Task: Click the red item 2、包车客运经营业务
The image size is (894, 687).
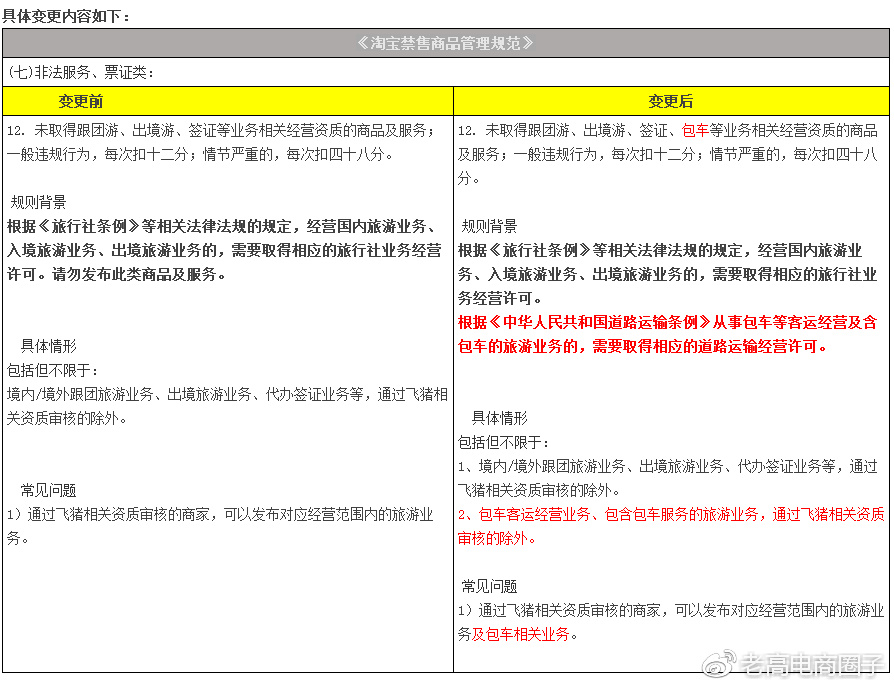Action: coord(671,526)
